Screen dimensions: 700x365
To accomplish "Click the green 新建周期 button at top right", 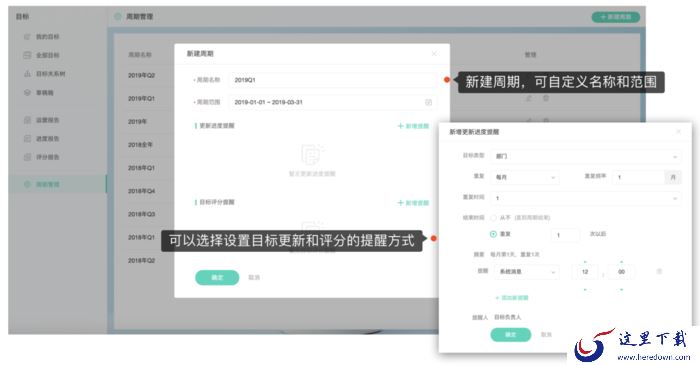I will click(616, 17).
